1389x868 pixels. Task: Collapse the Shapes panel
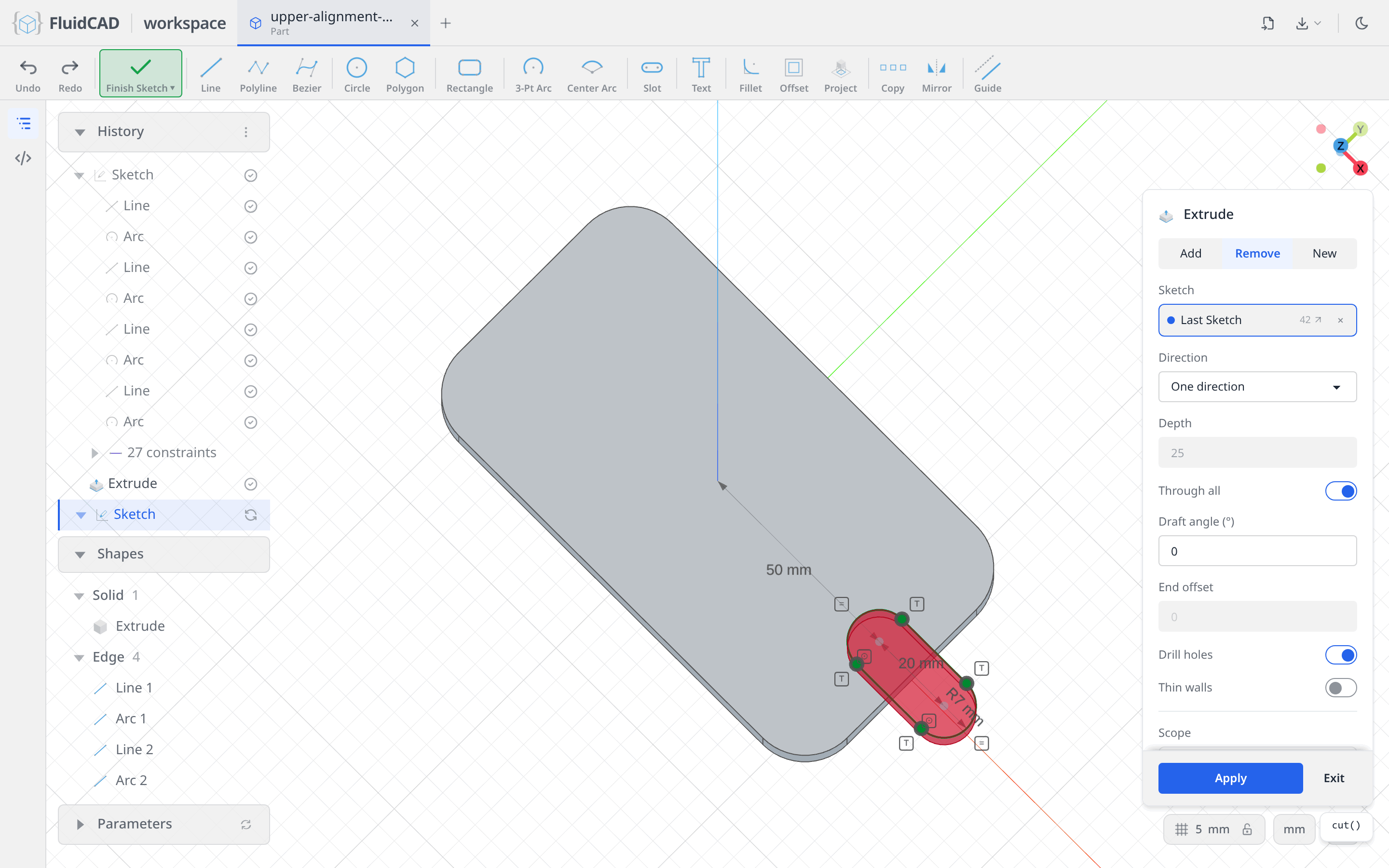point(80,555)
